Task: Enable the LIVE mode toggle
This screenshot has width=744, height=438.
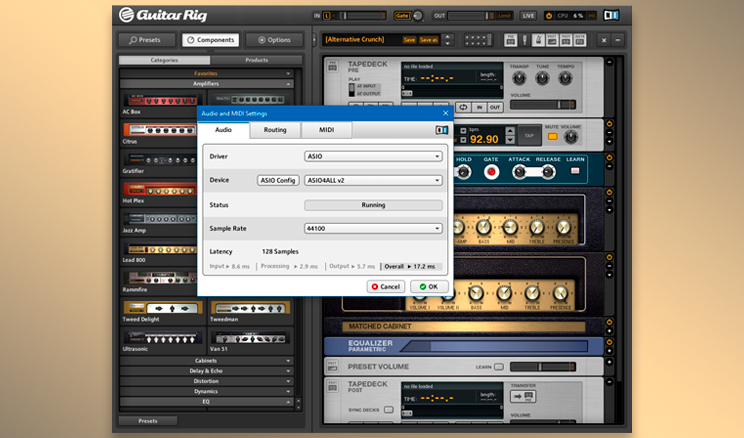Action: tap(528, 16)
